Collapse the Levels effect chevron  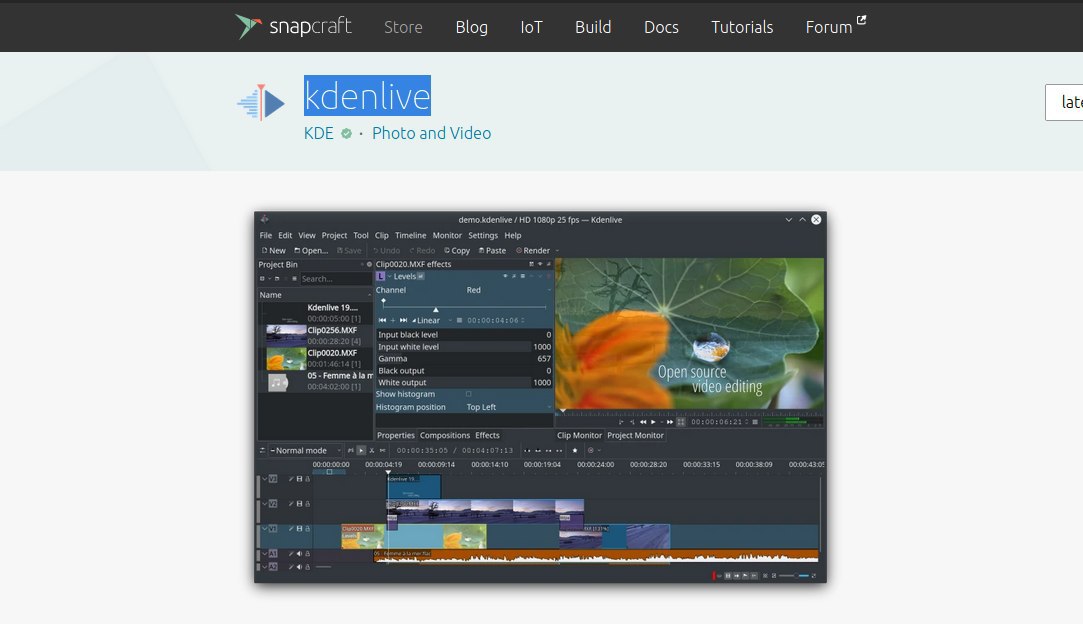[390, 276]
